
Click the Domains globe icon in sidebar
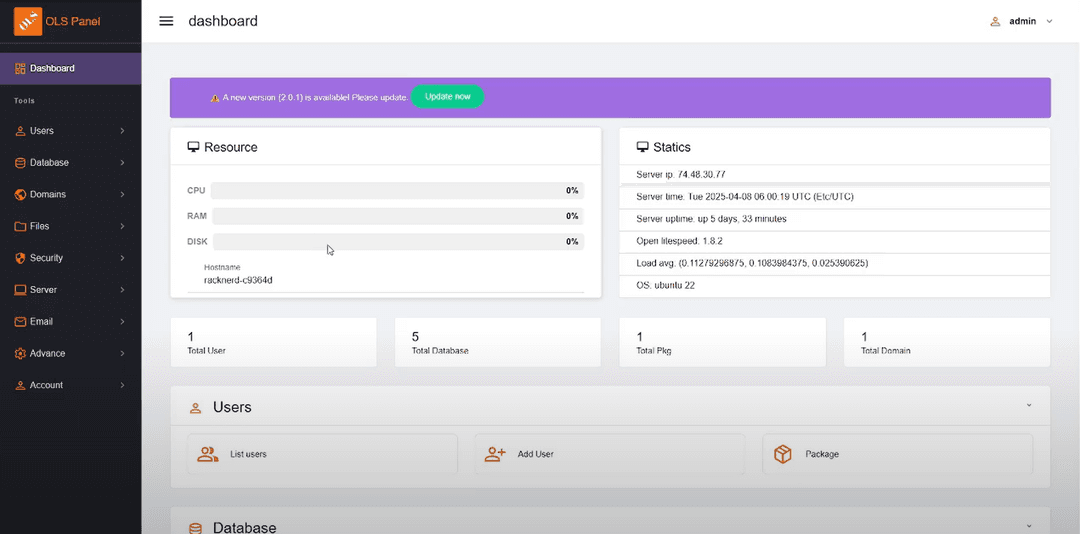20,194
